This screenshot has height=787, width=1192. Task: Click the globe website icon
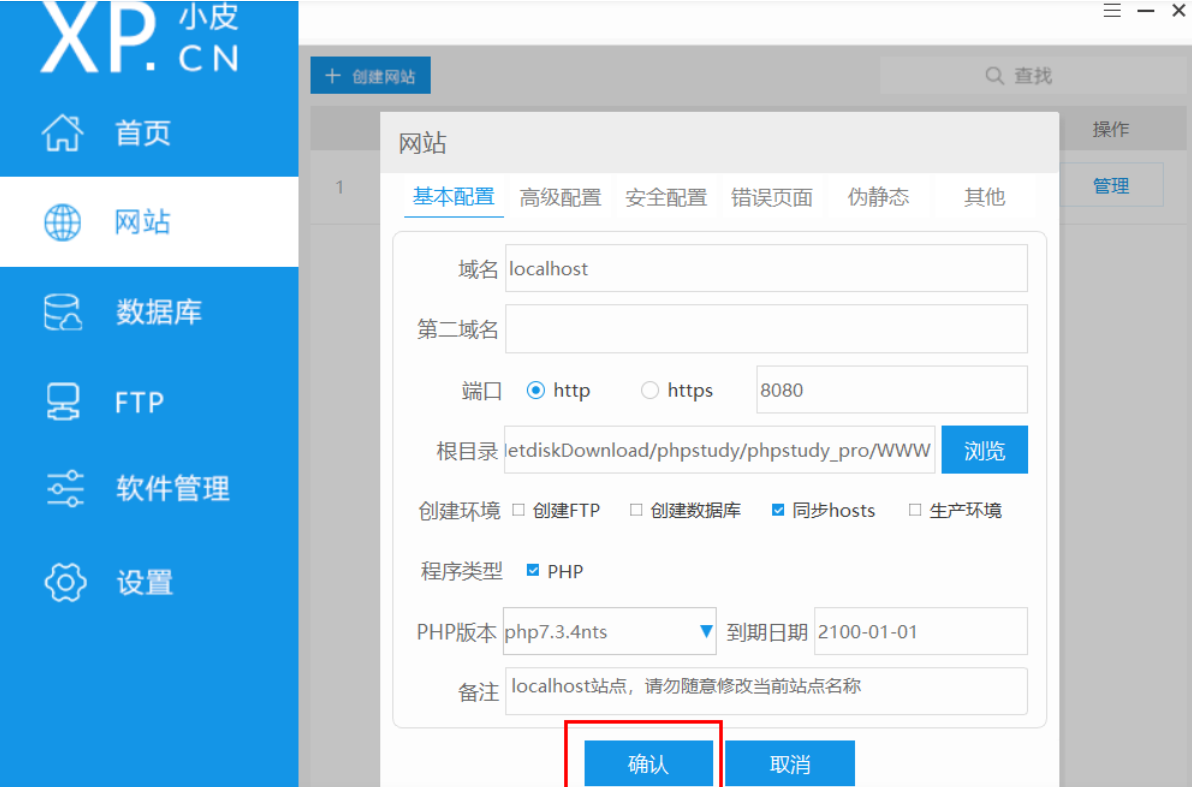62,223
